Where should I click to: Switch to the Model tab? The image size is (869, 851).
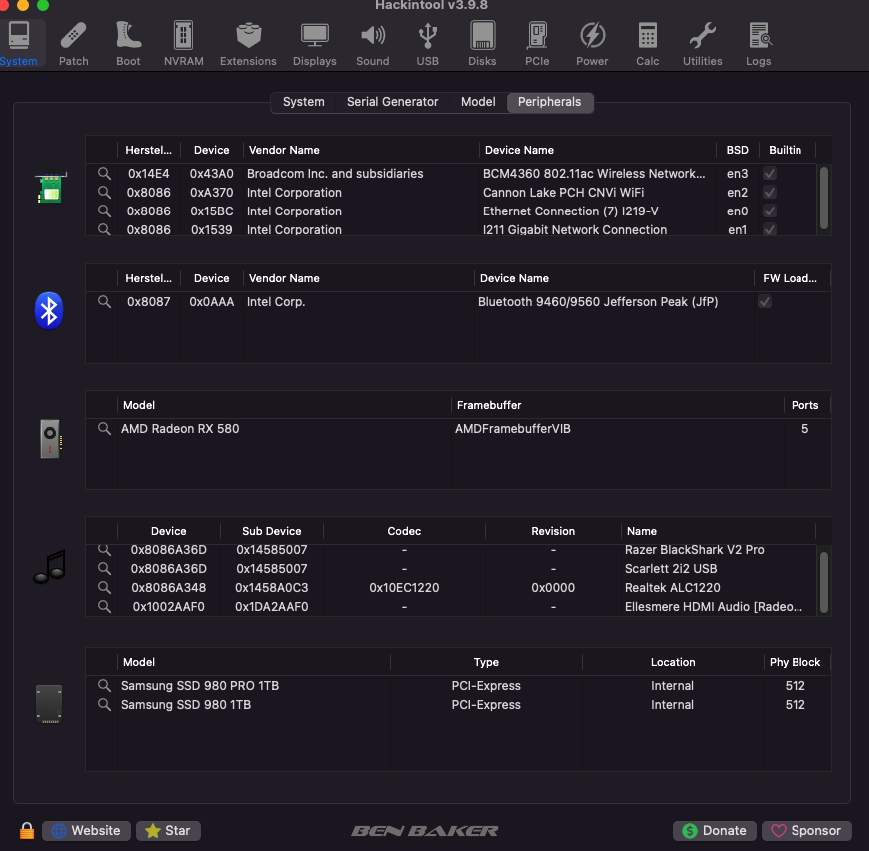point(478,102)
